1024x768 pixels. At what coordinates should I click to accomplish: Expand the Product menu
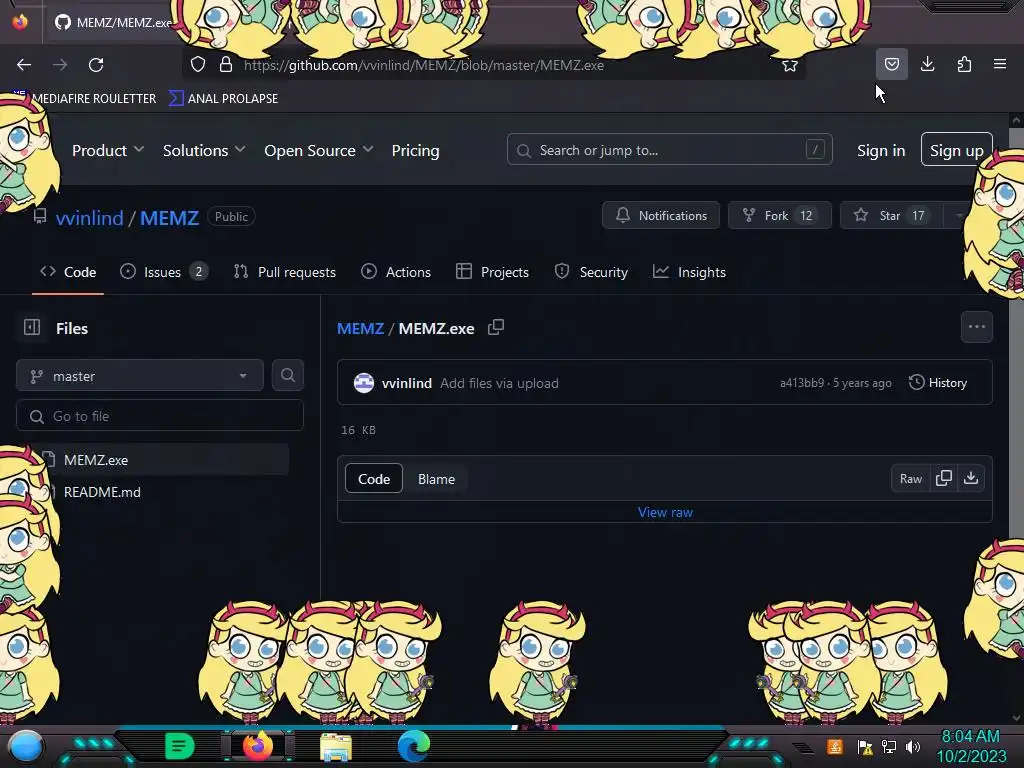point(108,150)
